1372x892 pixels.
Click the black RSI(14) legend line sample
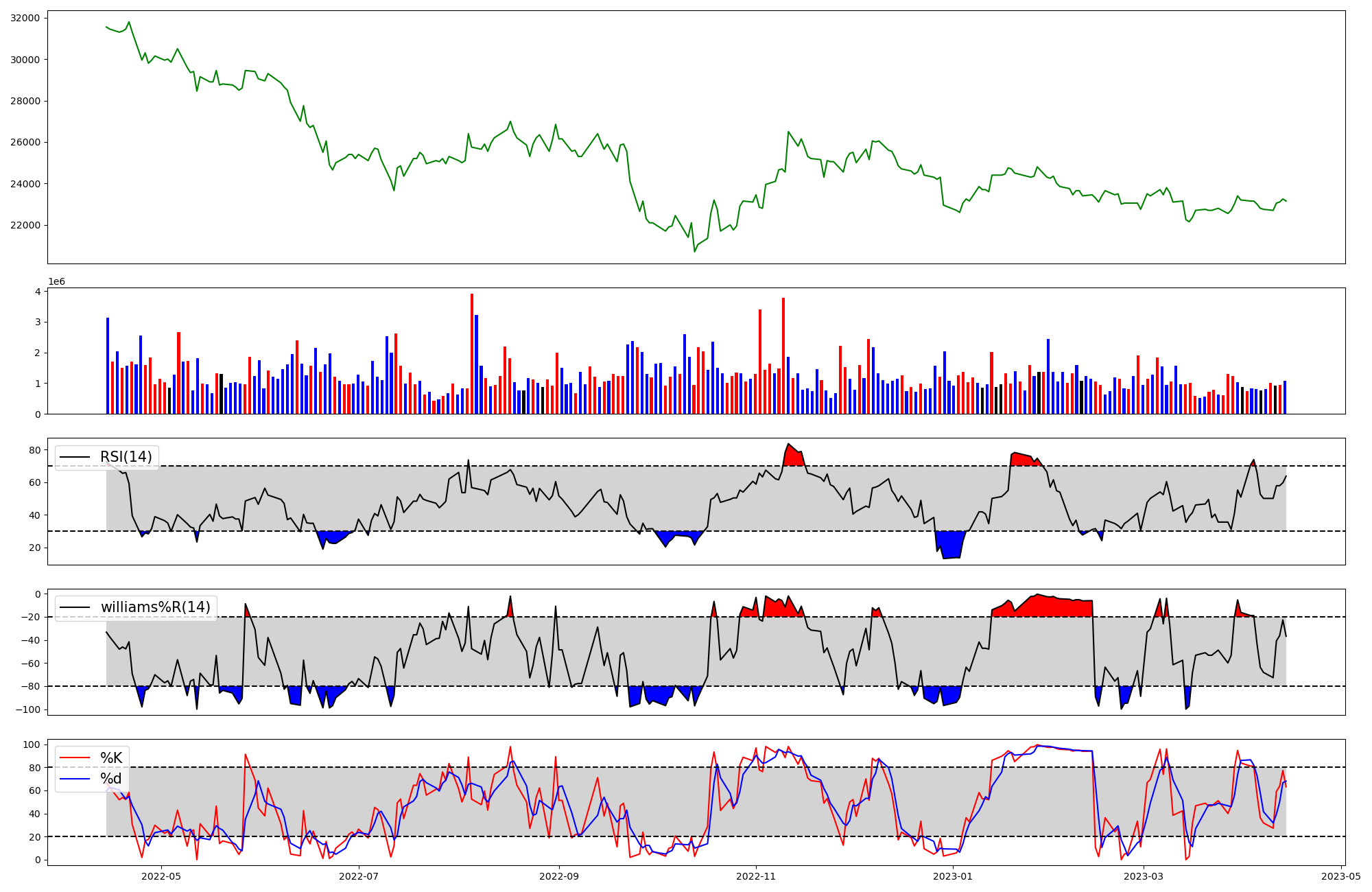tap(75, 457)
